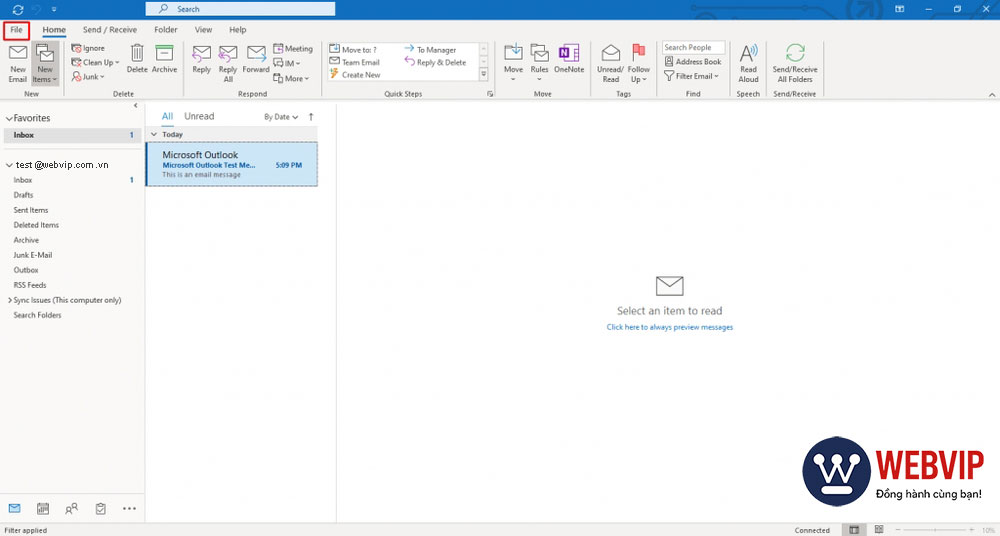Open the IM reply dropdown
Image resolution: width=1000 pixels, height=536 pixels.
[x=286, y=63]
